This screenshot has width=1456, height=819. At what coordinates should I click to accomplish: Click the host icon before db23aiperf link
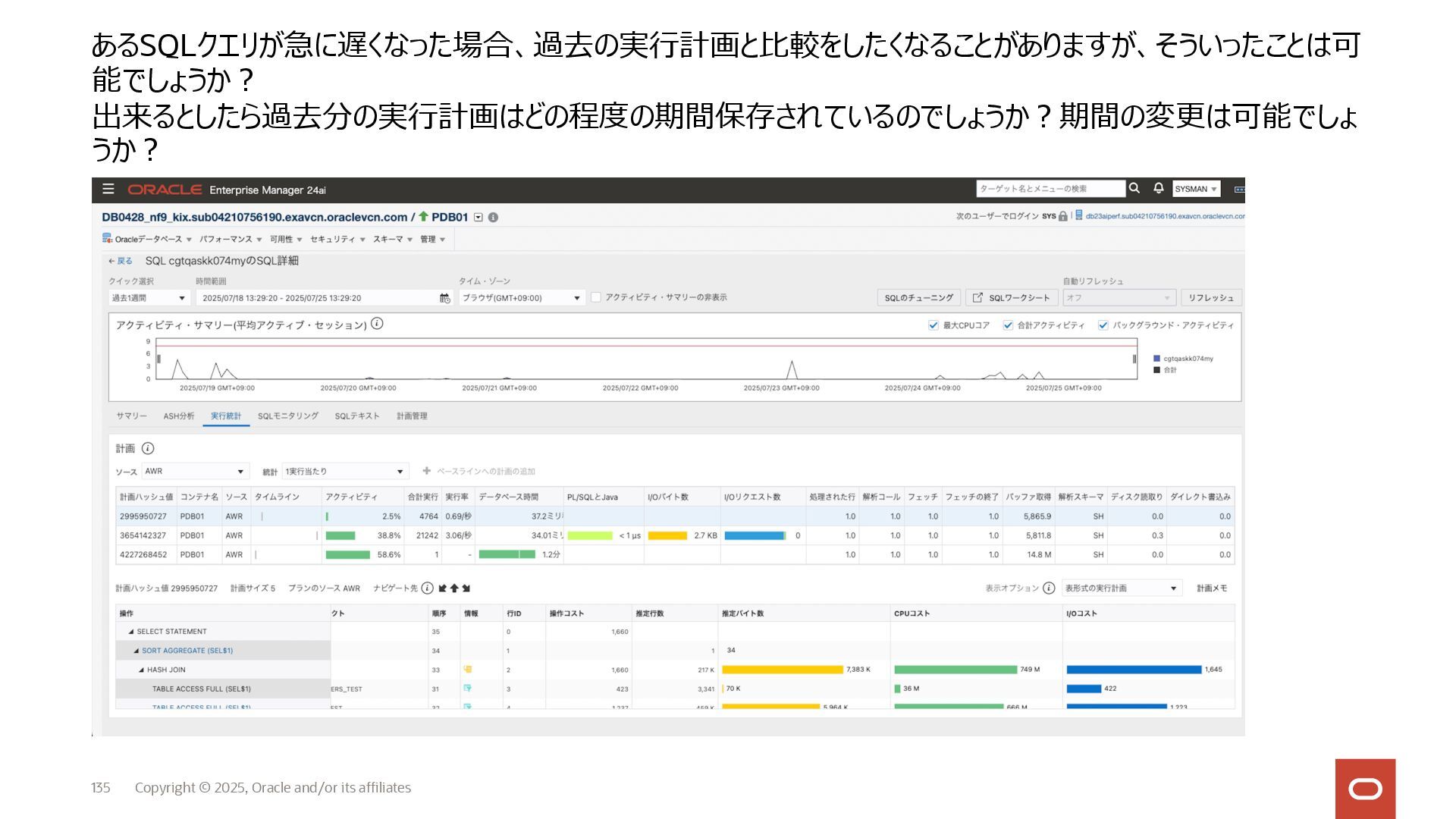pyautogui.click(x=1079, y=216)
